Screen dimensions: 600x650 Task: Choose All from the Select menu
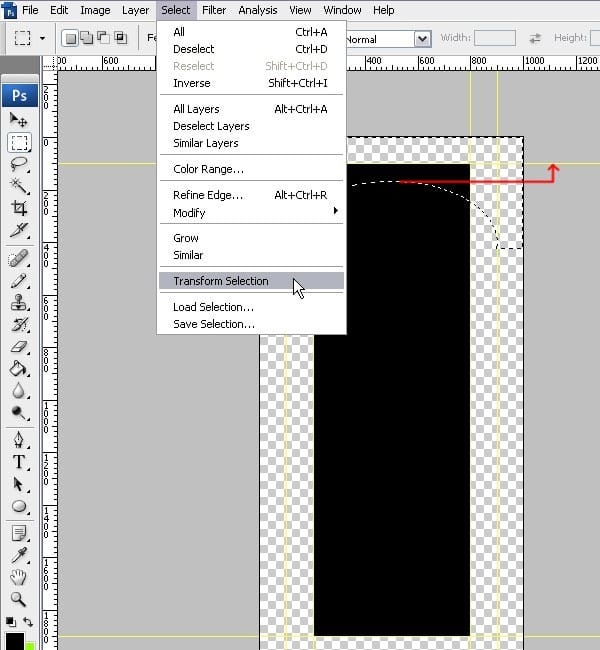251,32
